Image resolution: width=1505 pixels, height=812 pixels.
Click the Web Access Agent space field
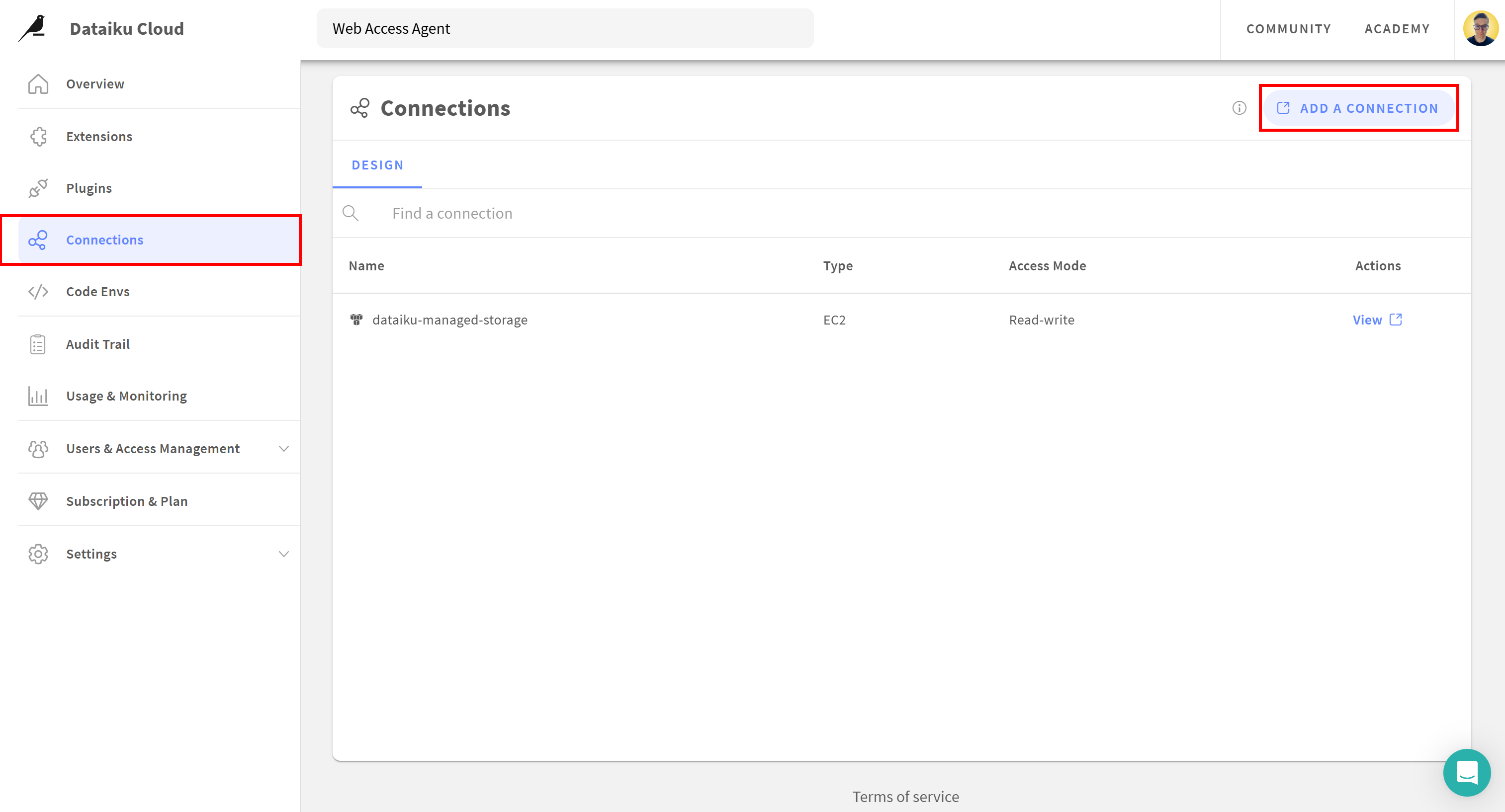coord(565,28)
